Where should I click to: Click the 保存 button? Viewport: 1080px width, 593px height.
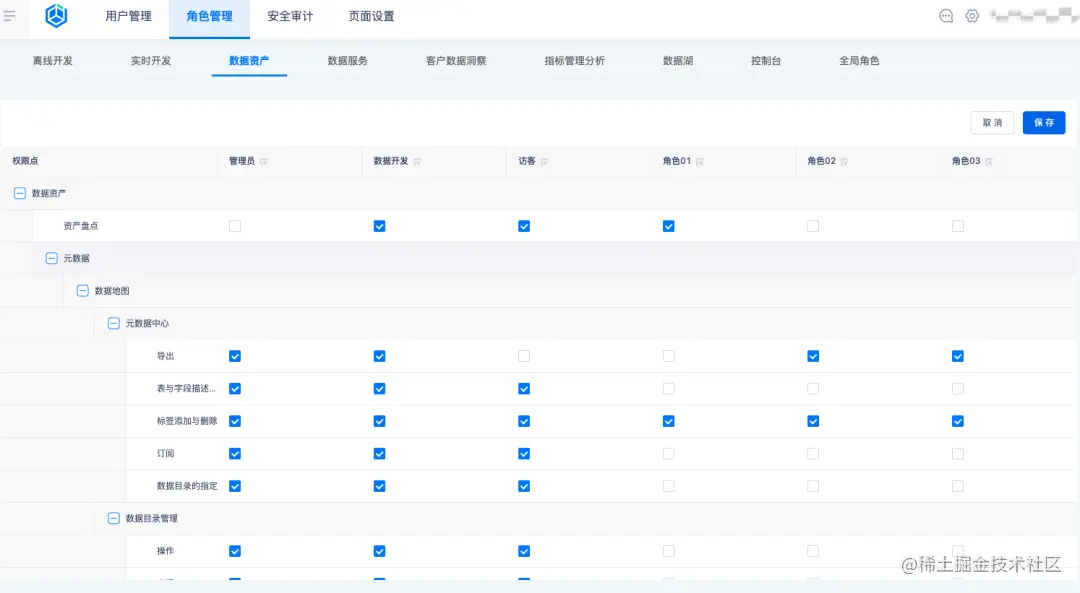click(x=1043, y=122)
